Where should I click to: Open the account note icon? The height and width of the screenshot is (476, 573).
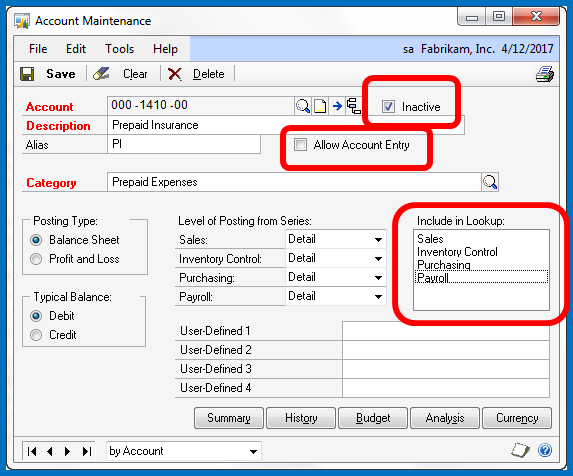(x=320, y=106)
